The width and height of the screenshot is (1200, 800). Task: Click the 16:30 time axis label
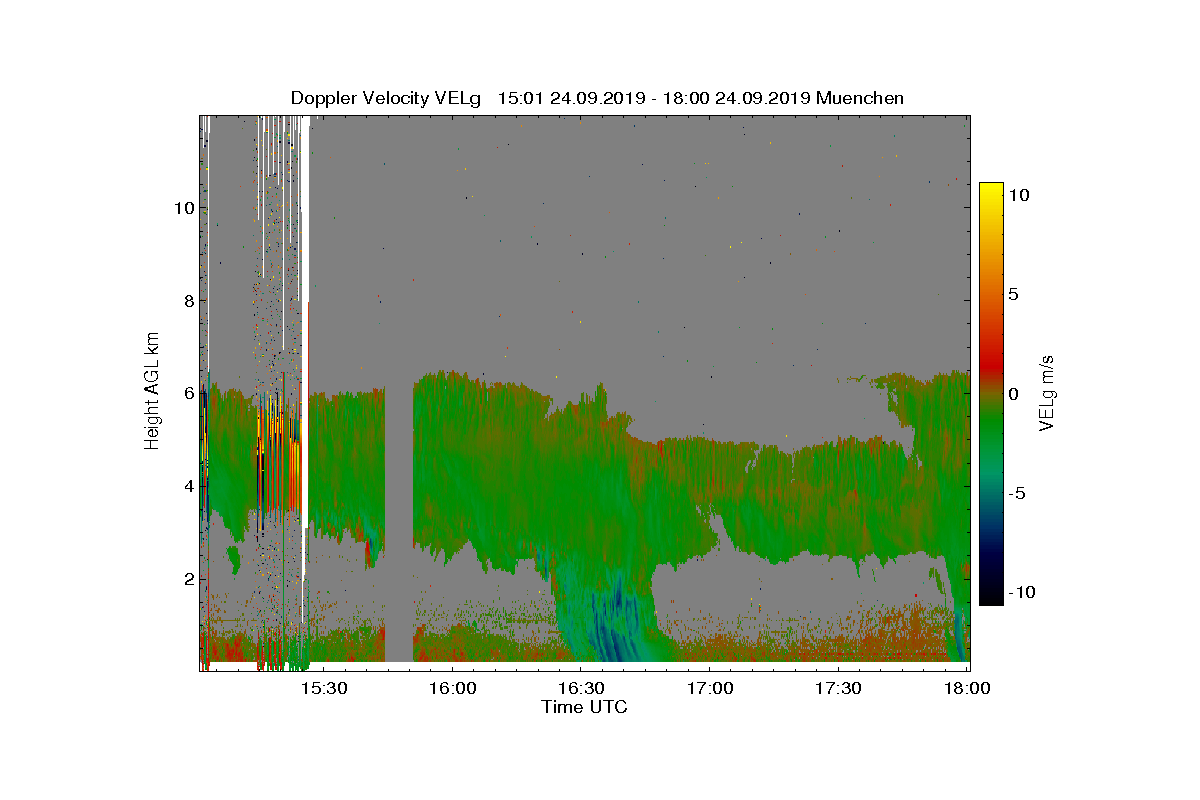[581, 689]
